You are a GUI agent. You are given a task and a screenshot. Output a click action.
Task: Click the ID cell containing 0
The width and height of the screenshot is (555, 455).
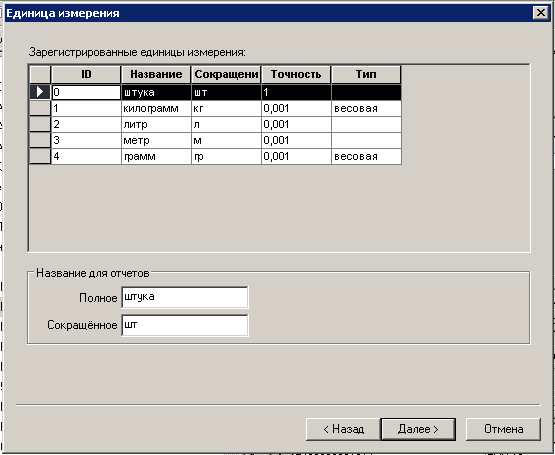pos(86,92)
